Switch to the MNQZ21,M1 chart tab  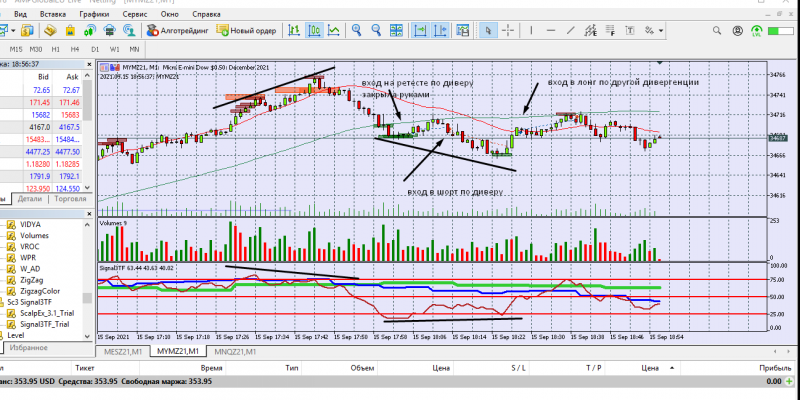point(235,352)
